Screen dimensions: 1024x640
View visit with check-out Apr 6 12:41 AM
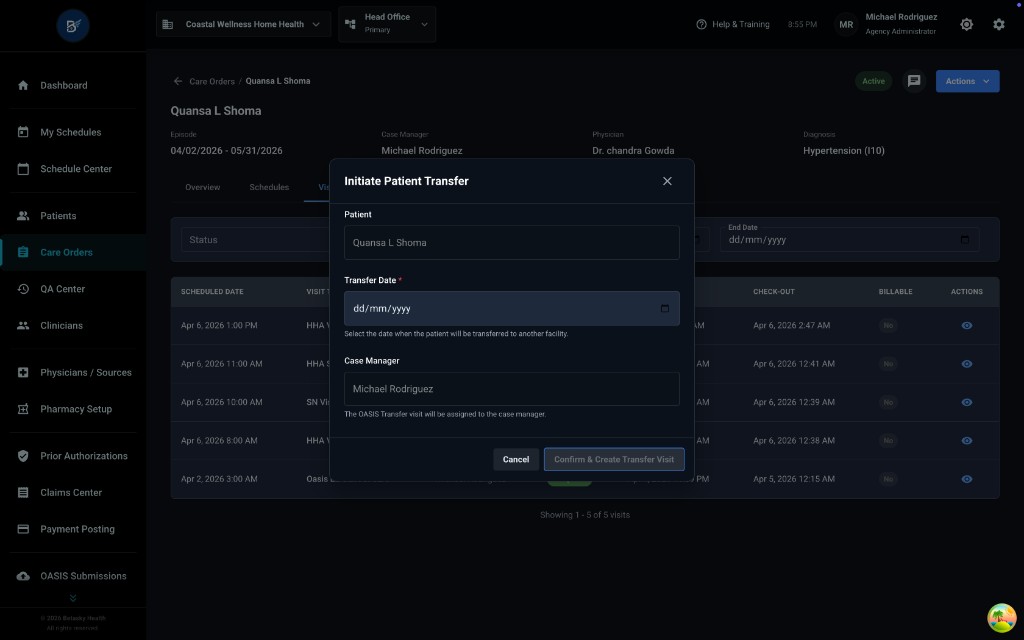click(967, 364)
